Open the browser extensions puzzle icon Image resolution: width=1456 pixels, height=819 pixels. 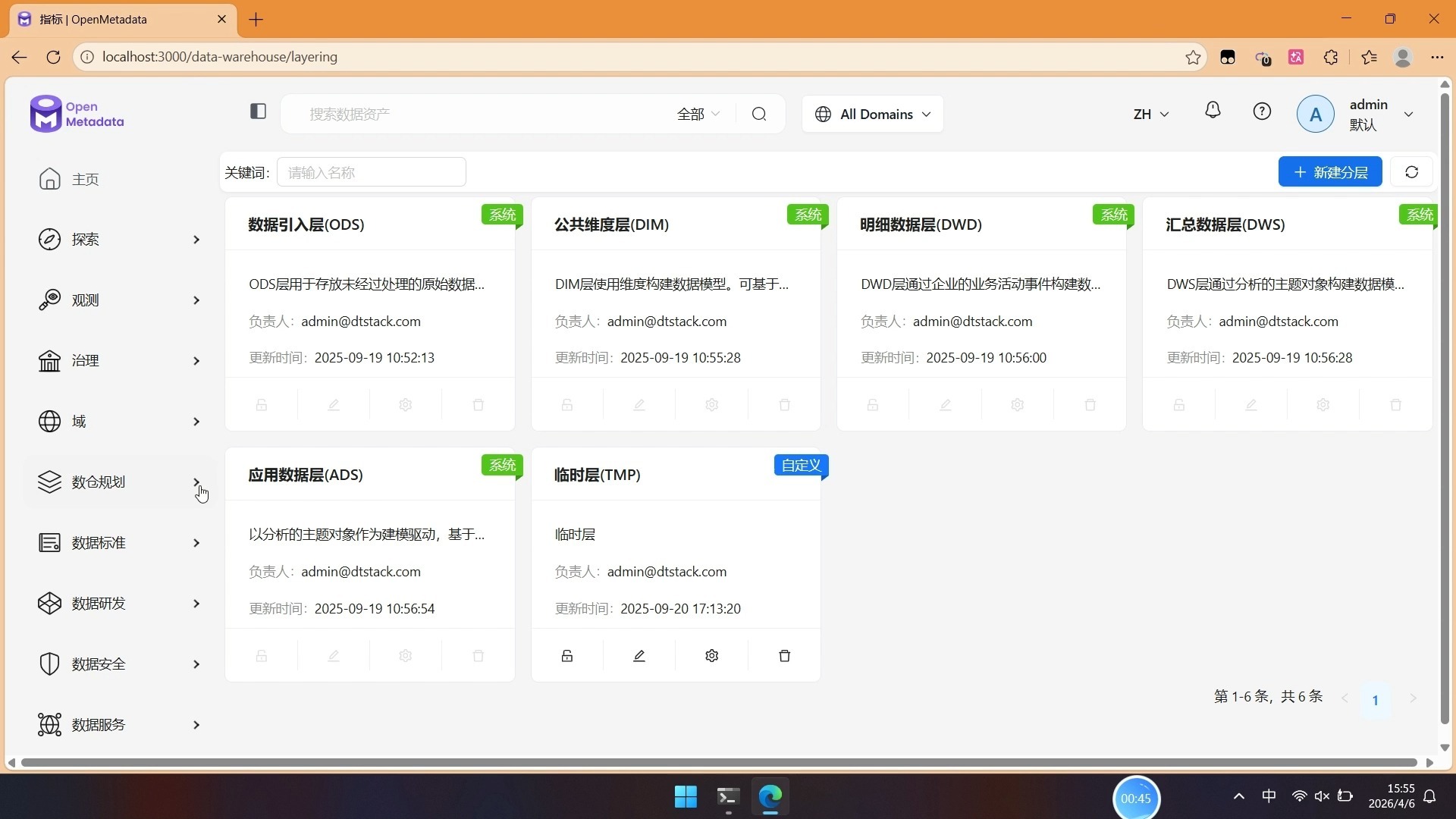1331,58
